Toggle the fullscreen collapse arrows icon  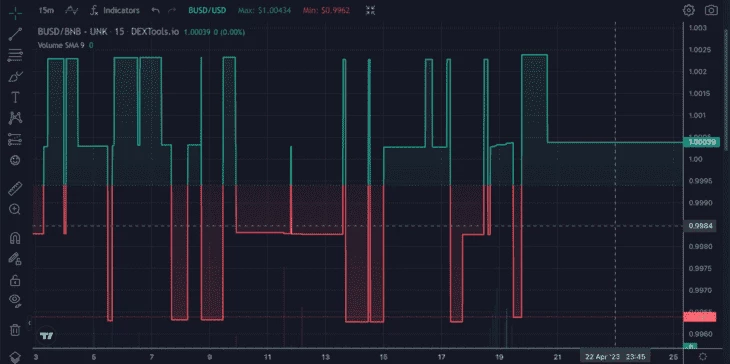[x=371, y=10]
